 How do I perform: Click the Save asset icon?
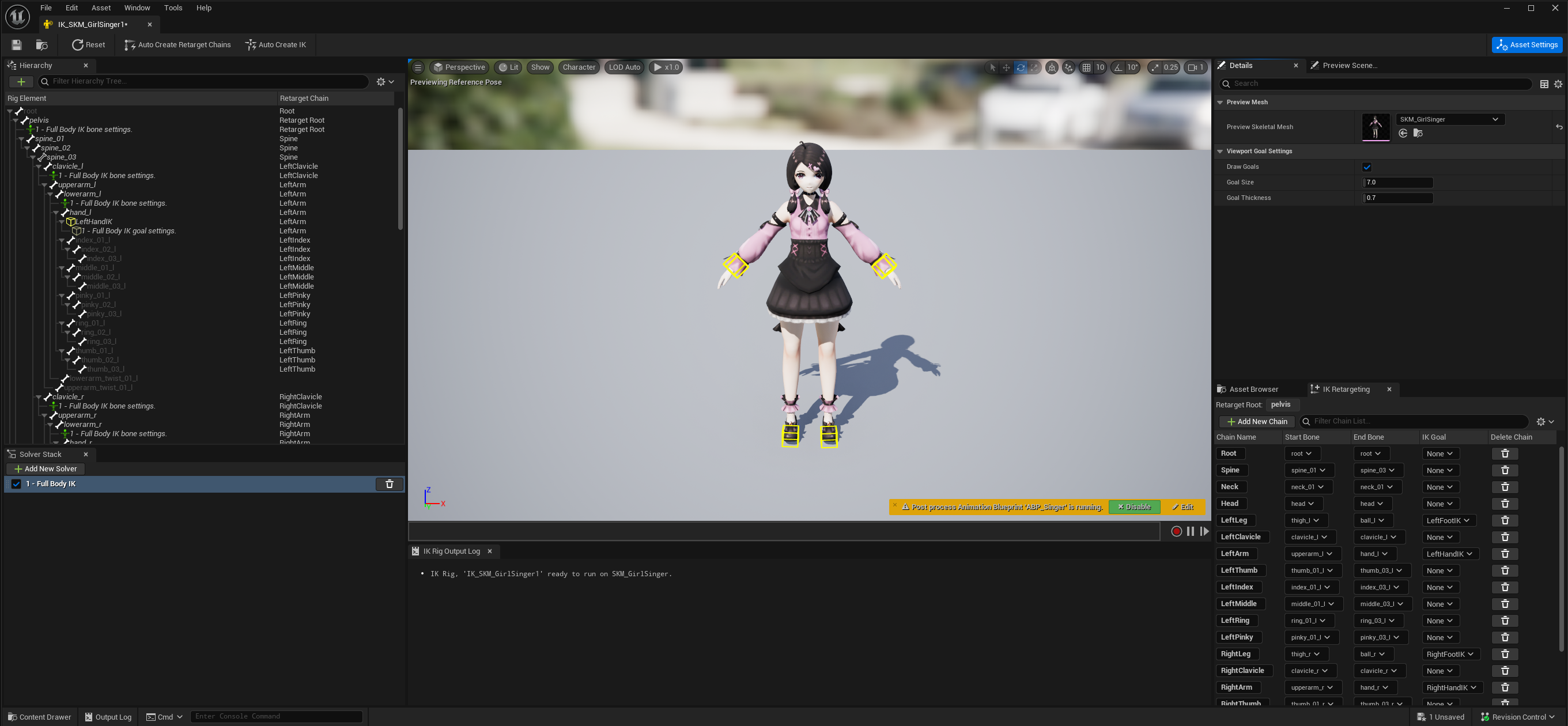pyautogui.click(x=17, y=44)
